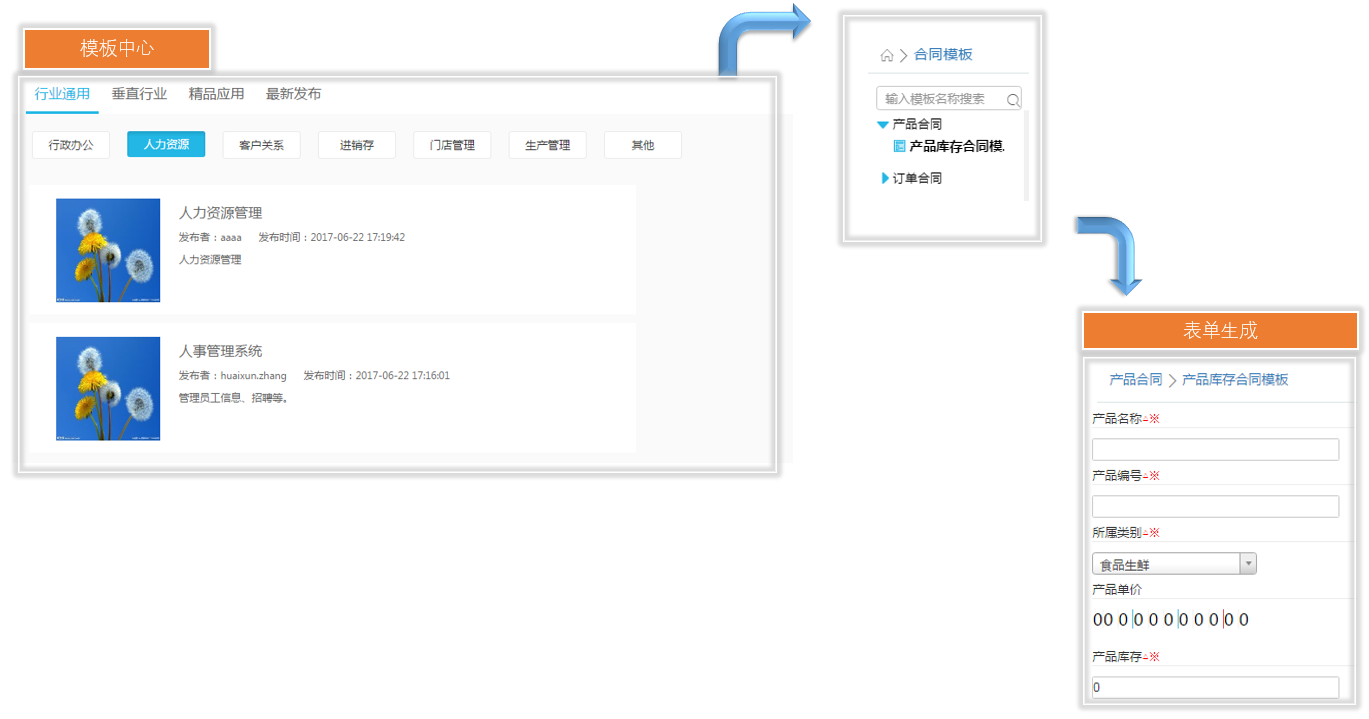This screenshot has width=1369, height=719.
Task: Switch to the 垂直行业 tab
Action: (139, 94)
